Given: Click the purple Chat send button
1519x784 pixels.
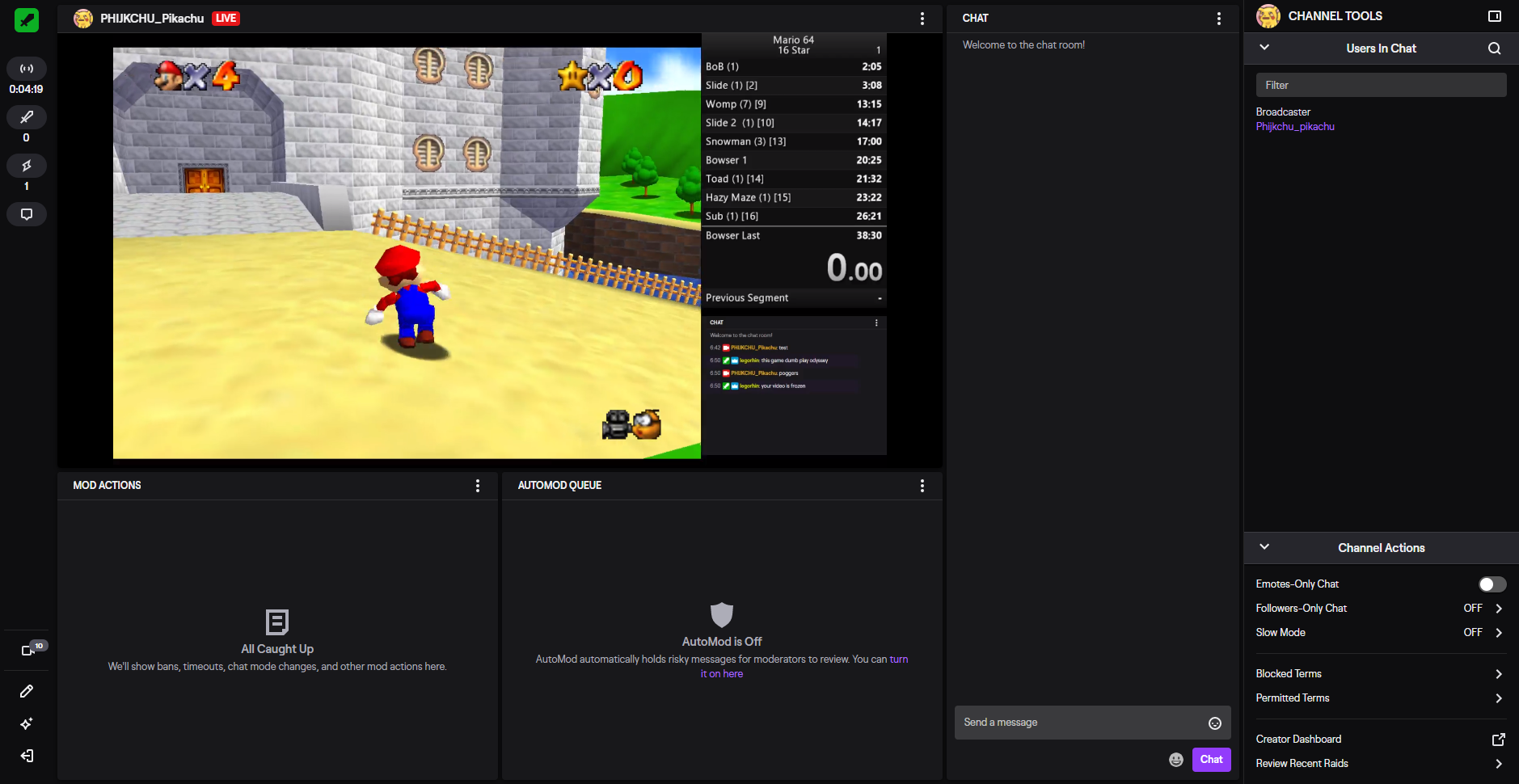Looking at the screenshot, I should pyautogui.click(x=1211, y=760).
